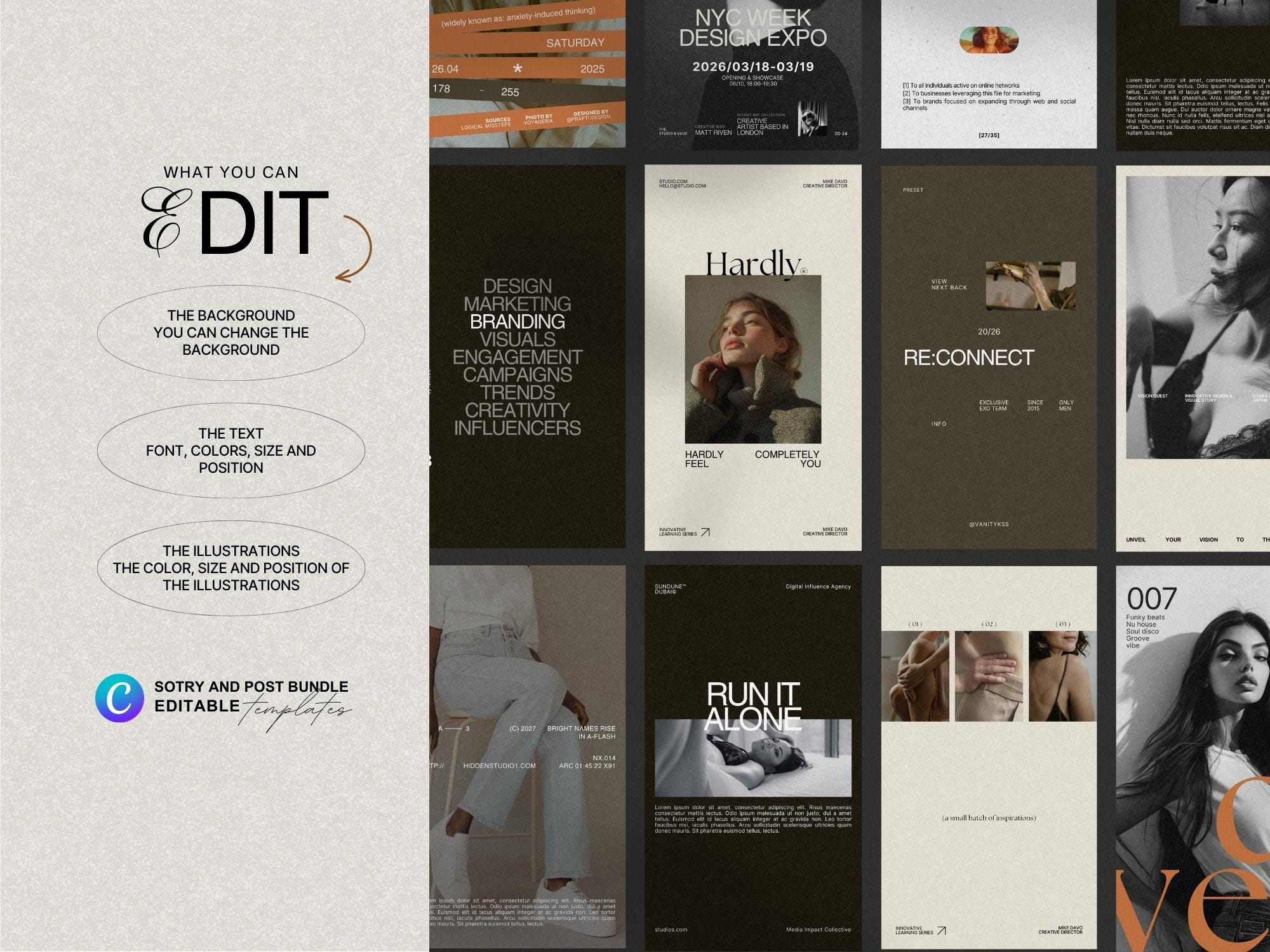Click the diagonal arrow on the inspirations card footer
The width and height of the screenshot is (1270, 952).
click(x=942, y=930)
